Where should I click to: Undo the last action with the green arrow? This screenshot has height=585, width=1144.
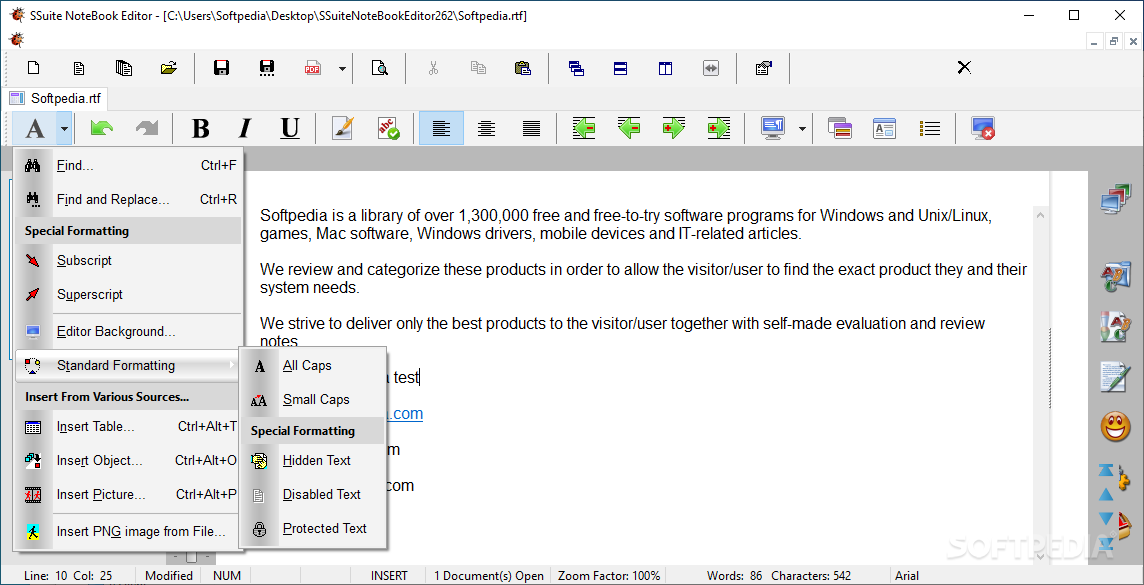tap(101, 128)
